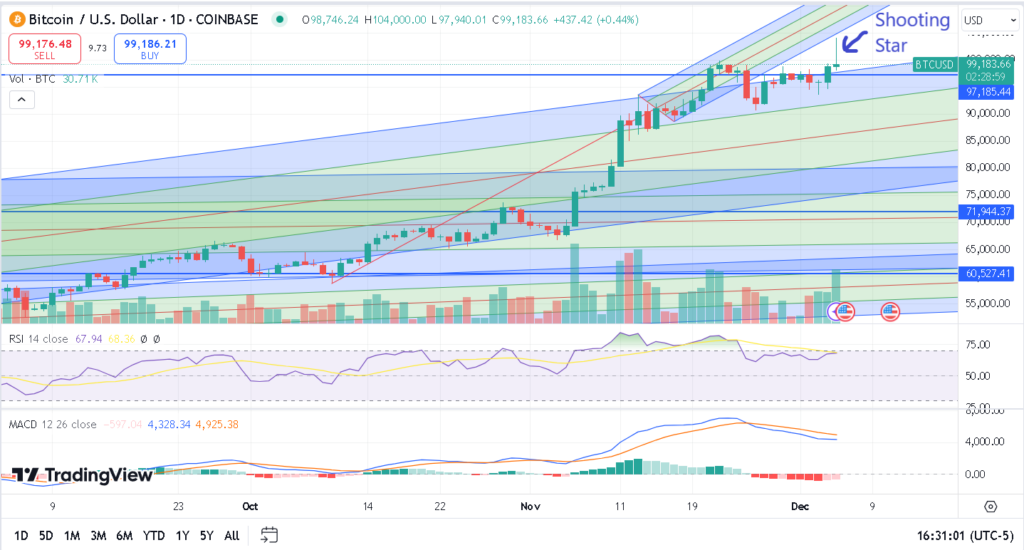Open the USD currency dropdown
The height and width of the screenshot is (550, 1024).
[990, 20]
